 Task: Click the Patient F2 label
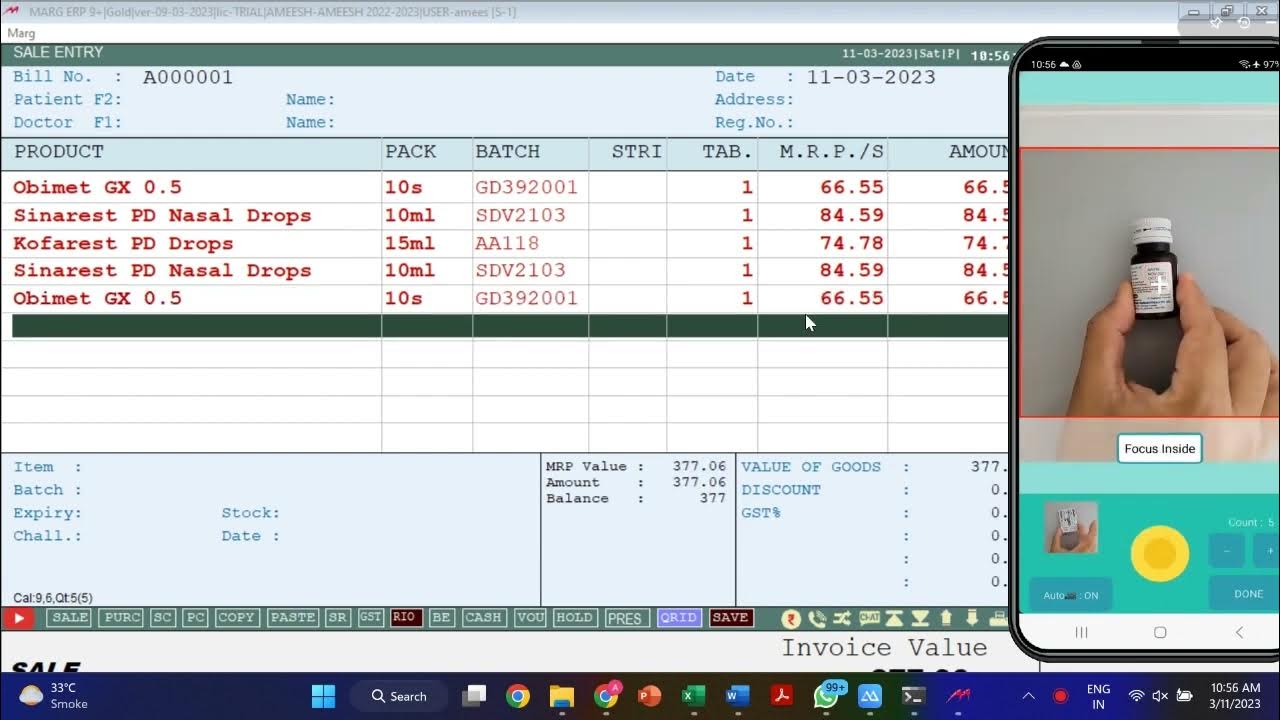[x=67, y=99]
